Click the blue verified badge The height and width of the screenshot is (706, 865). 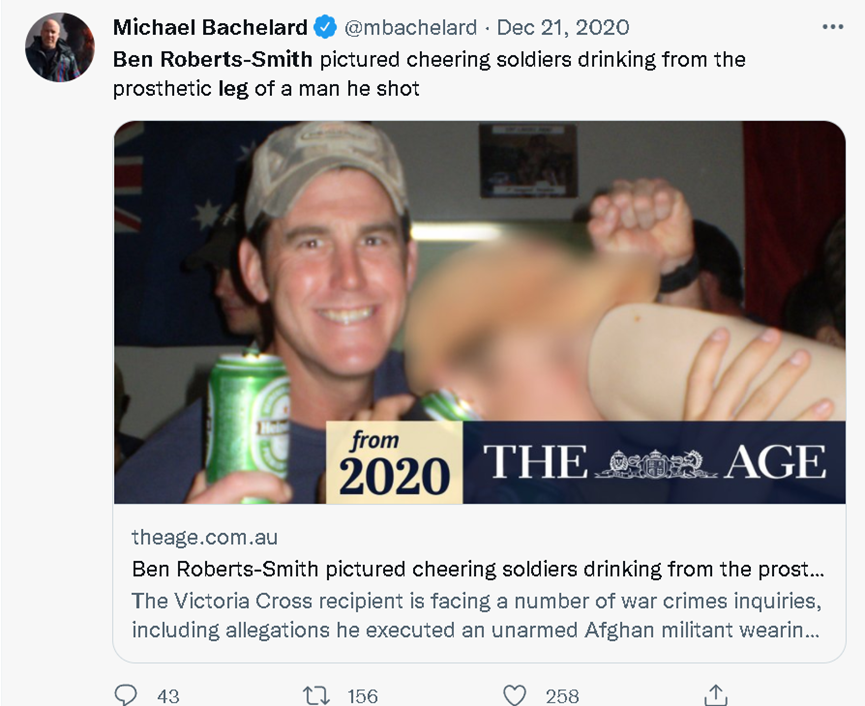coord(325,27)
